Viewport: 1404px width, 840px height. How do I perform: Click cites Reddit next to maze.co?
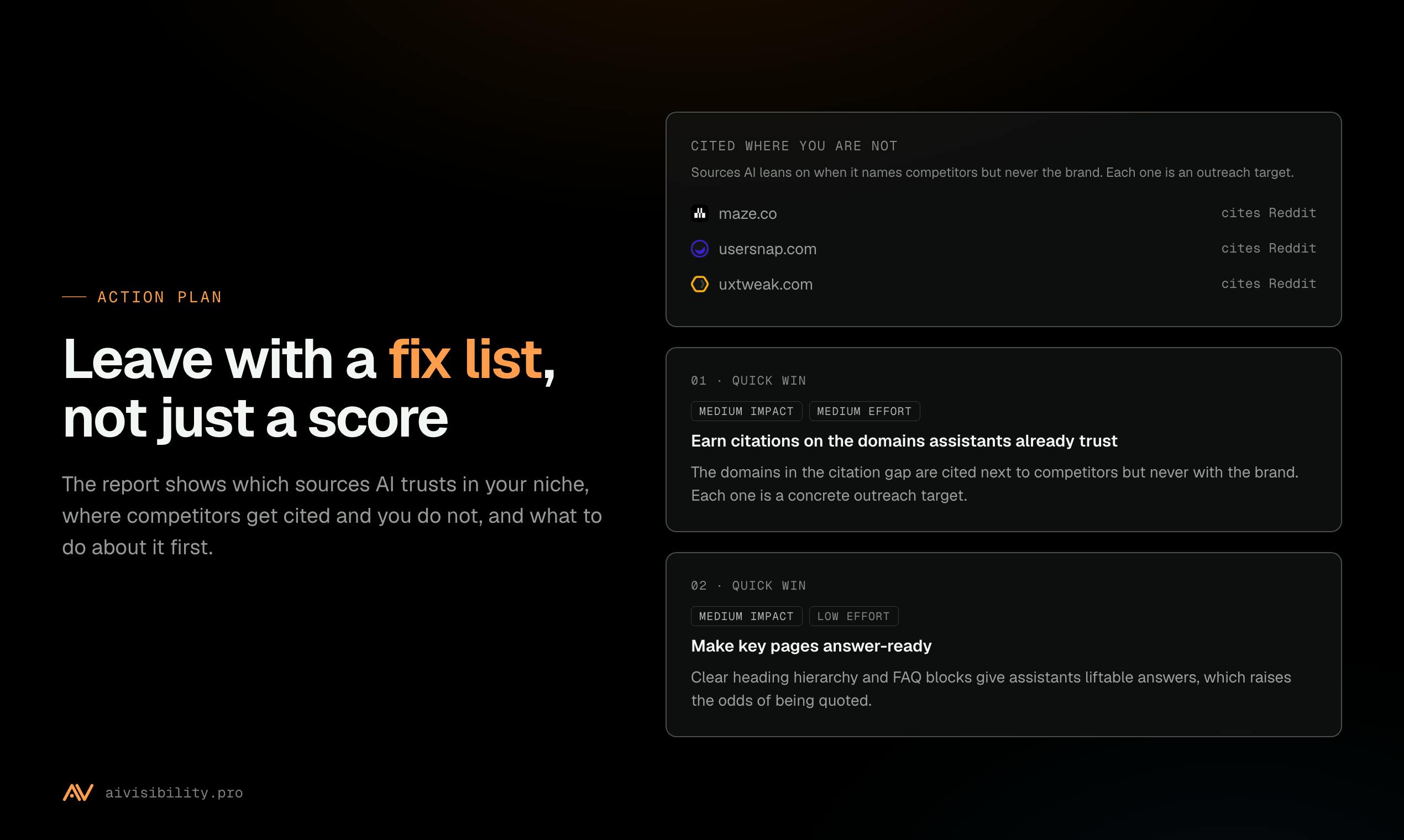pos(1269,213)
